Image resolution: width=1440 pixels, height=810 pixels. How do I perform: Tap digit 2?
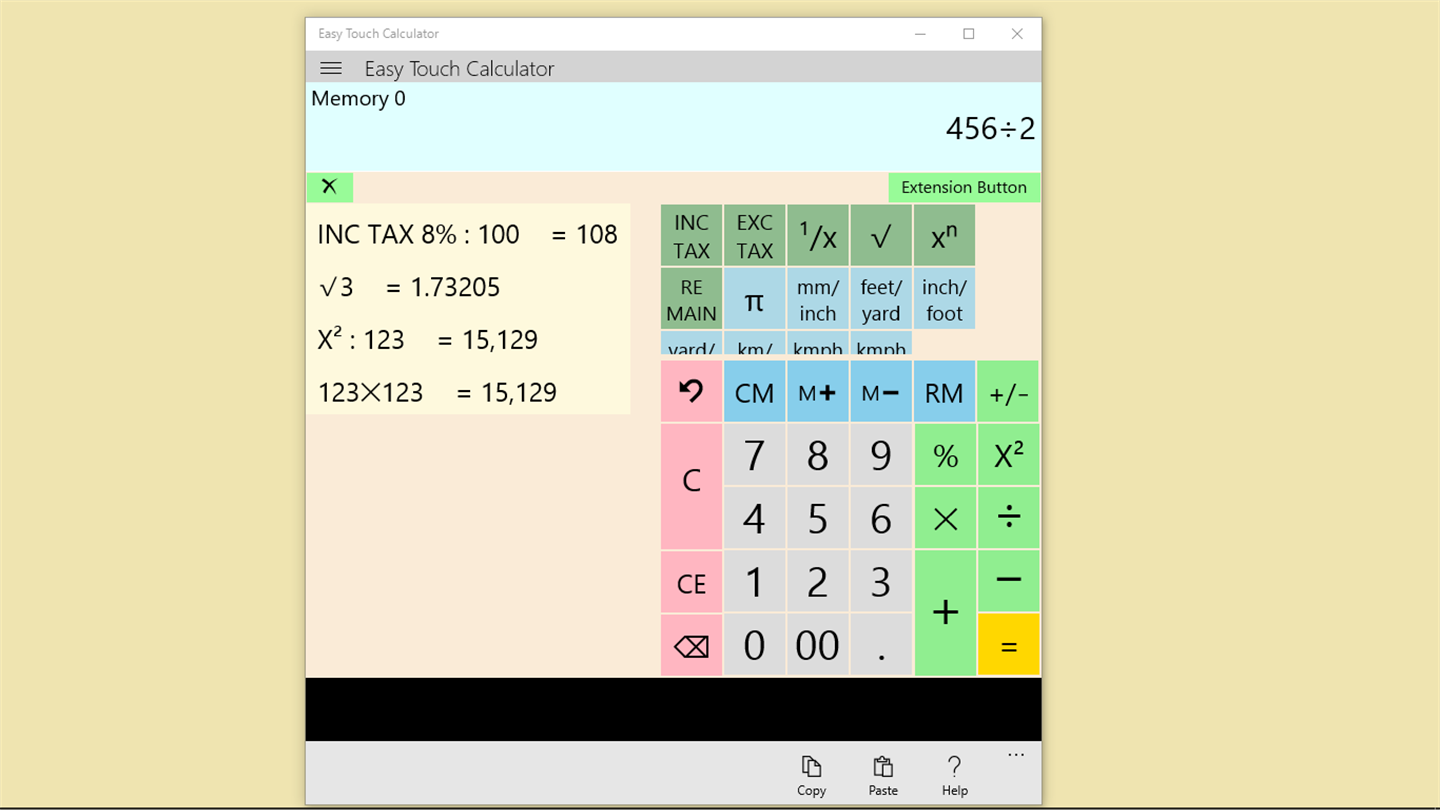[x=818, y=581]
